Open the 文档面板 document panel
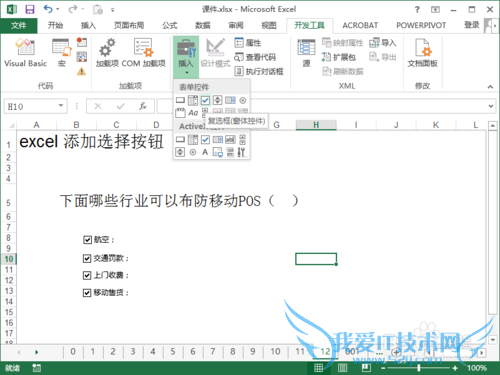This screenshot has width=500, height=375. 423,53
